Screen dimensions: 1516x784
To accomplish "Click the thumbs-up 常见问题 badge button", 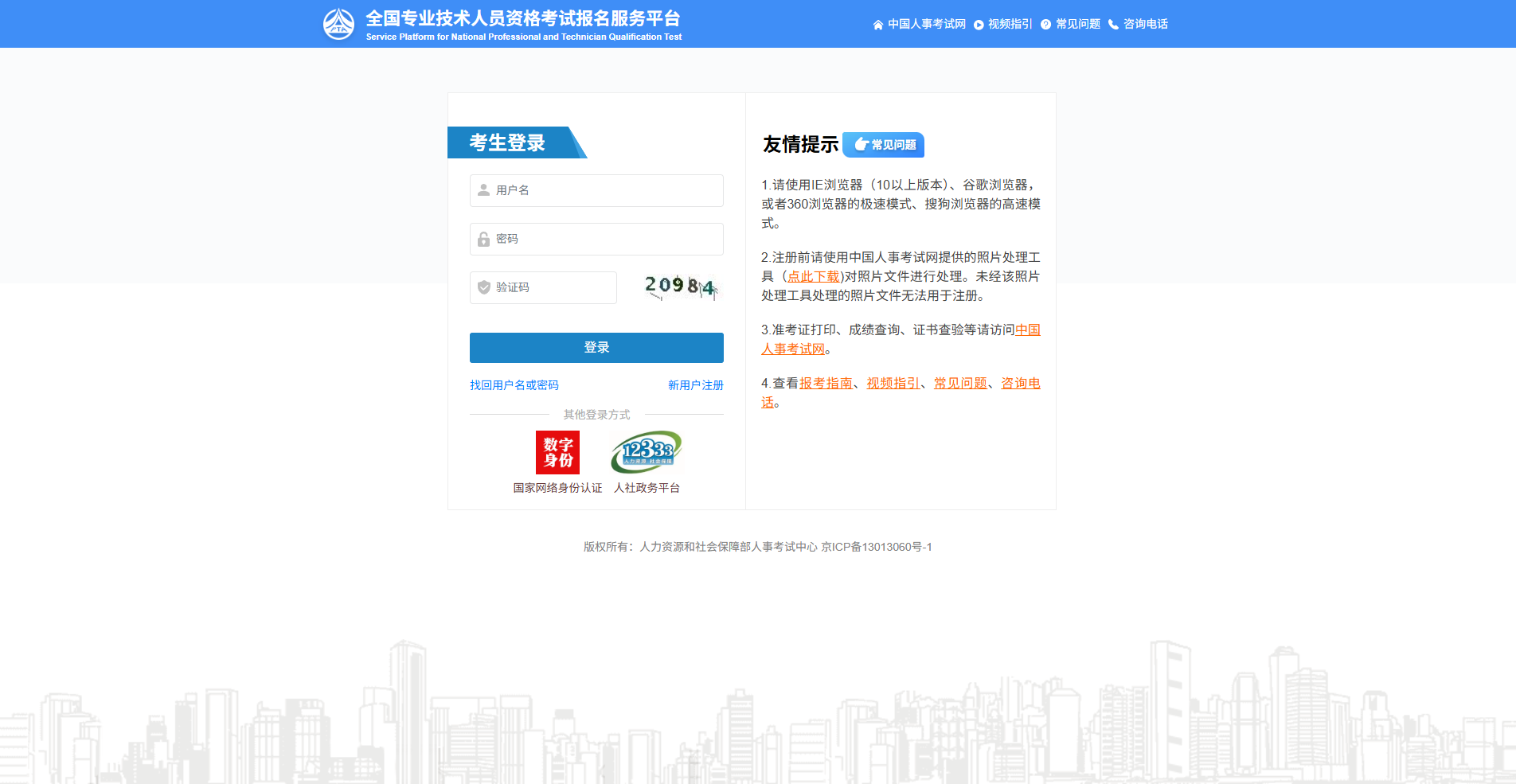I will coord(883,145).
